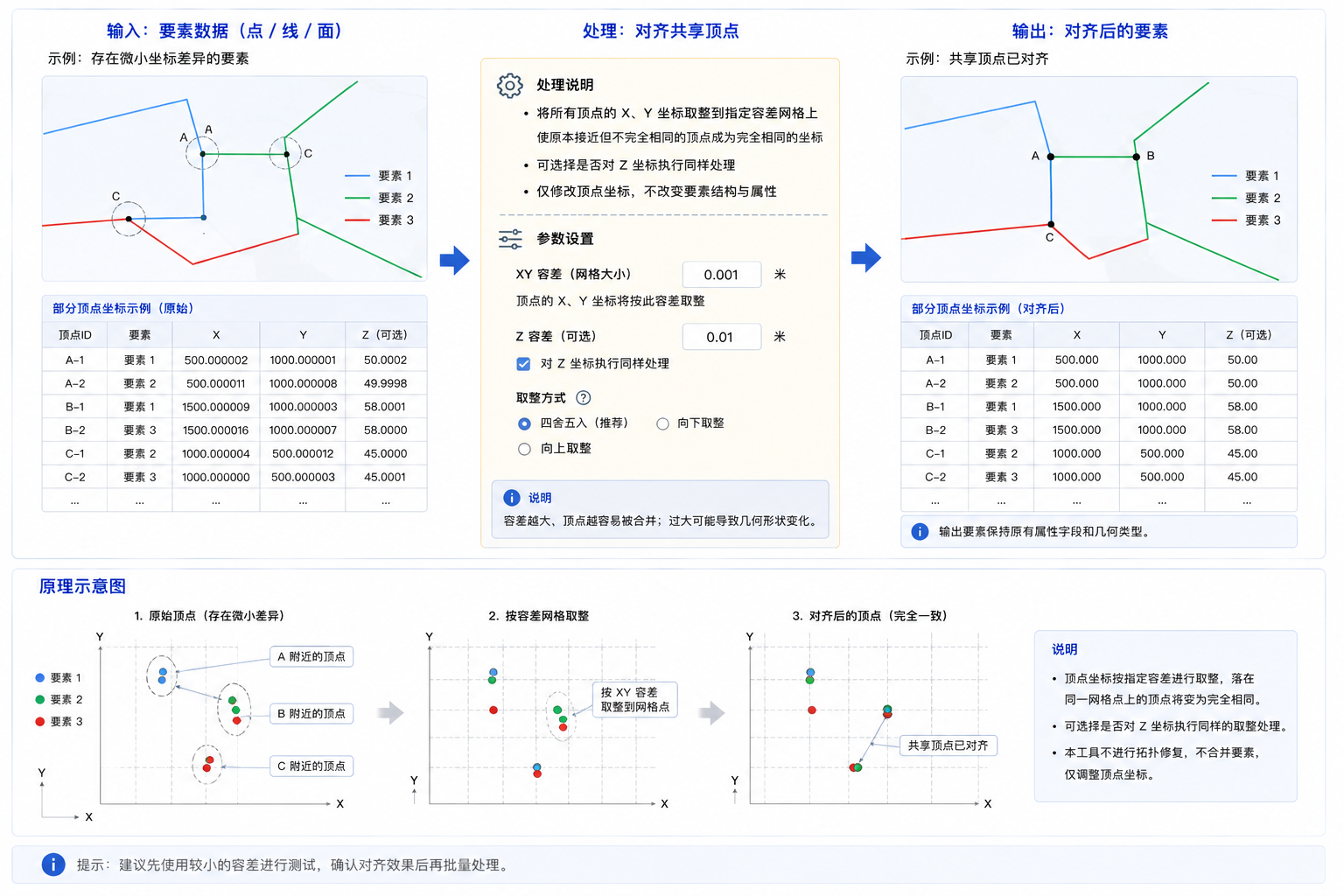Image resolution: width=1344 pixels, height=896 pixels.
Task: Click the Z 容差 input showing 0.01
Action: coord(721,337)
